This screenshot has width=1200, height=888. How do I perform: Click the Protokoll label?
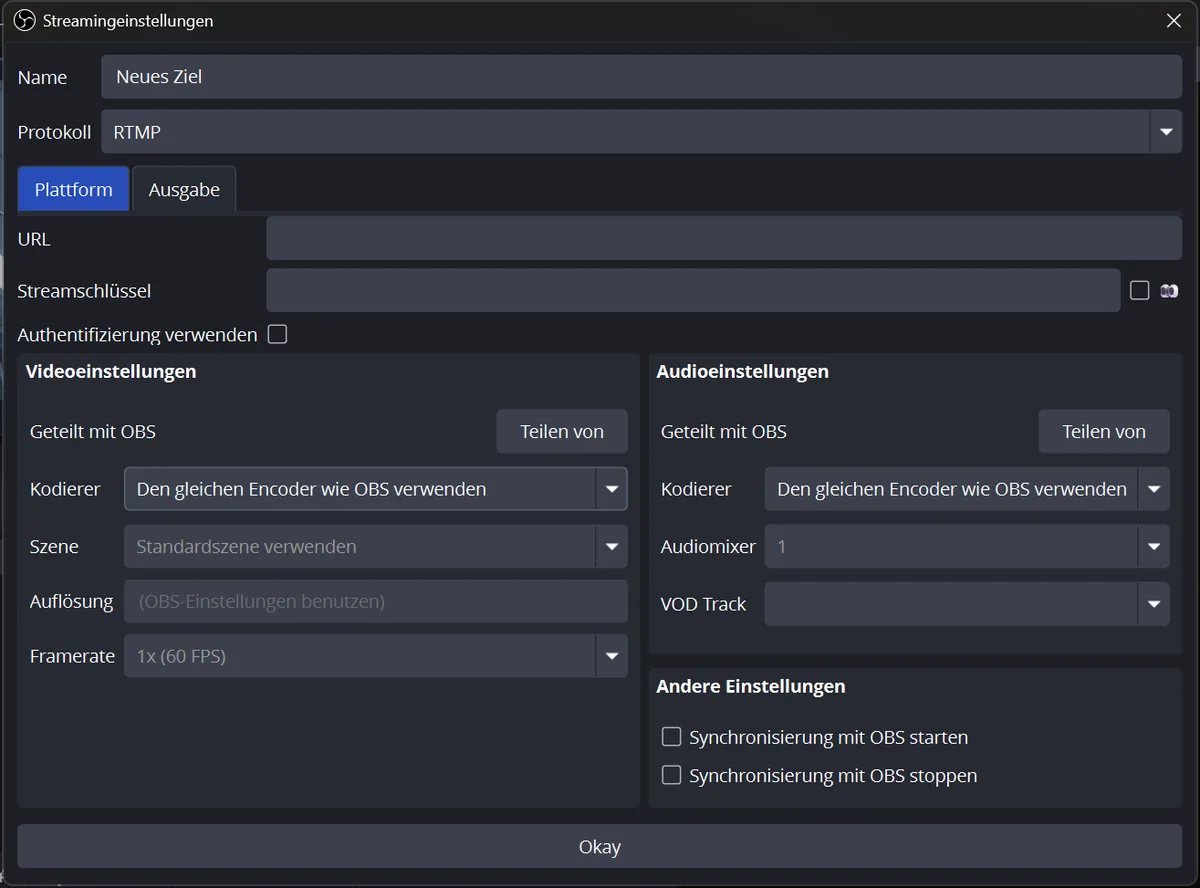tap(54, 132)
